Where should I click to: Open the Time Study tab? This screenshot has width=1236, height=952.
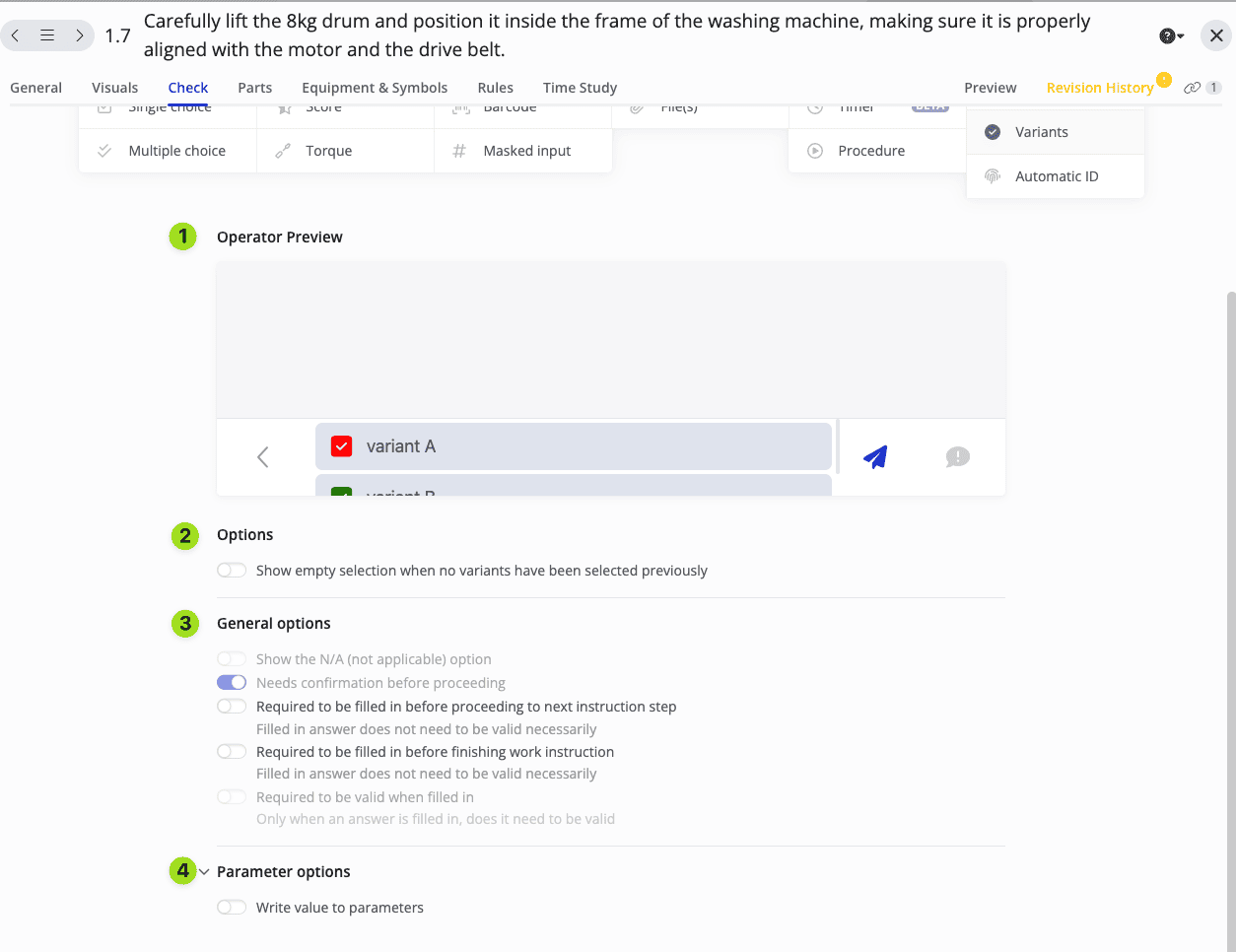(580, 88)
